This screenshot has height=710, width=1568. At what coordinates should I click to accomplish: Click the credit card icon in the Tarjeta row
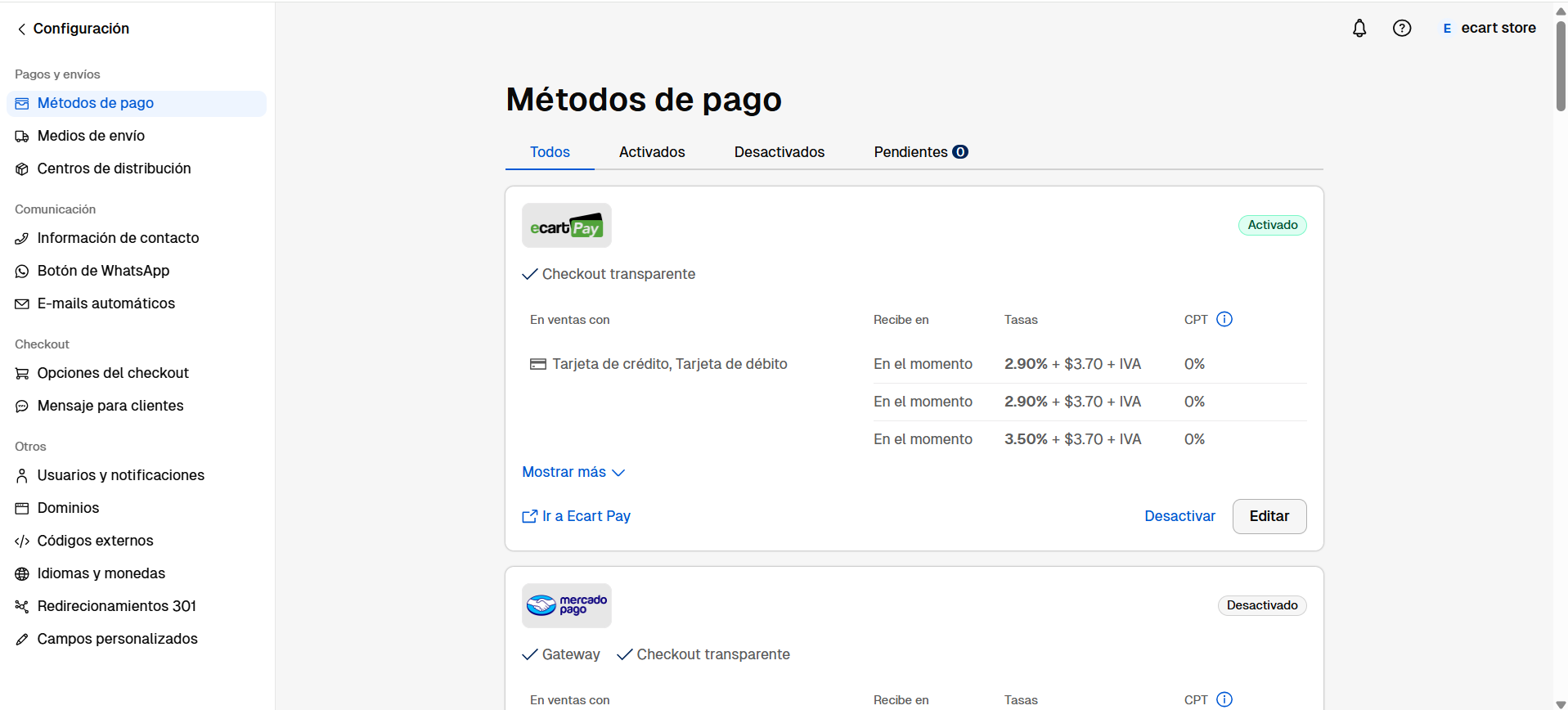coord(538,364)
